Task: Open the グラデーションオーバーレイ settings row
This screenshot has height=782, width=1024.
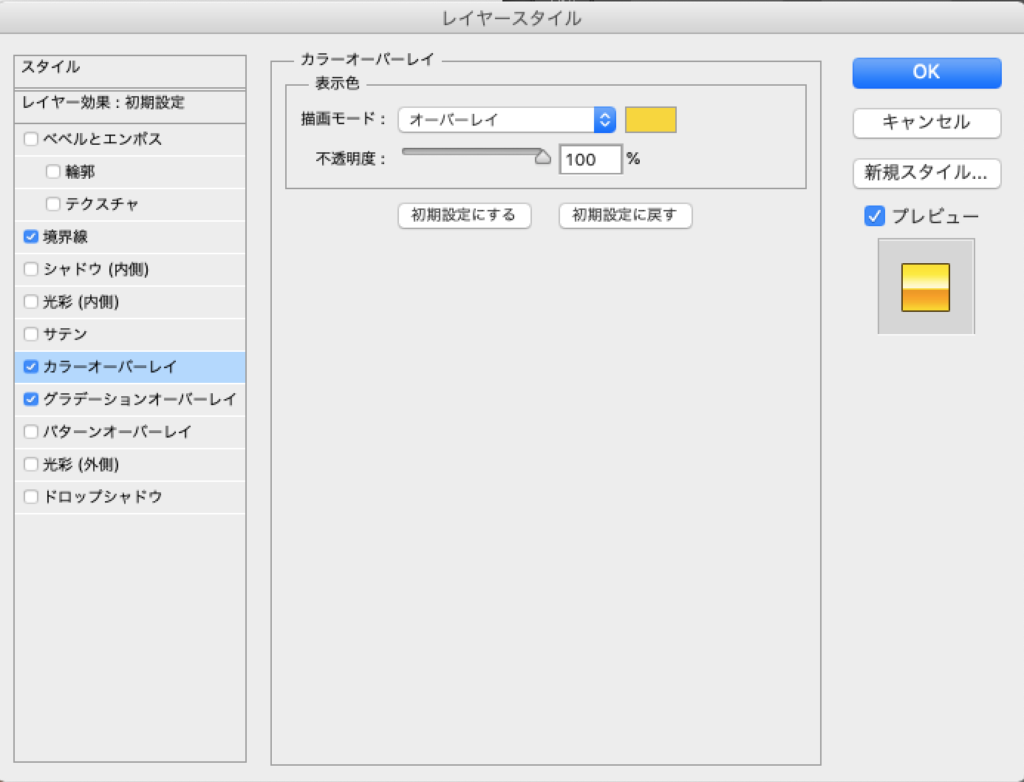Action: pos(140,399)
